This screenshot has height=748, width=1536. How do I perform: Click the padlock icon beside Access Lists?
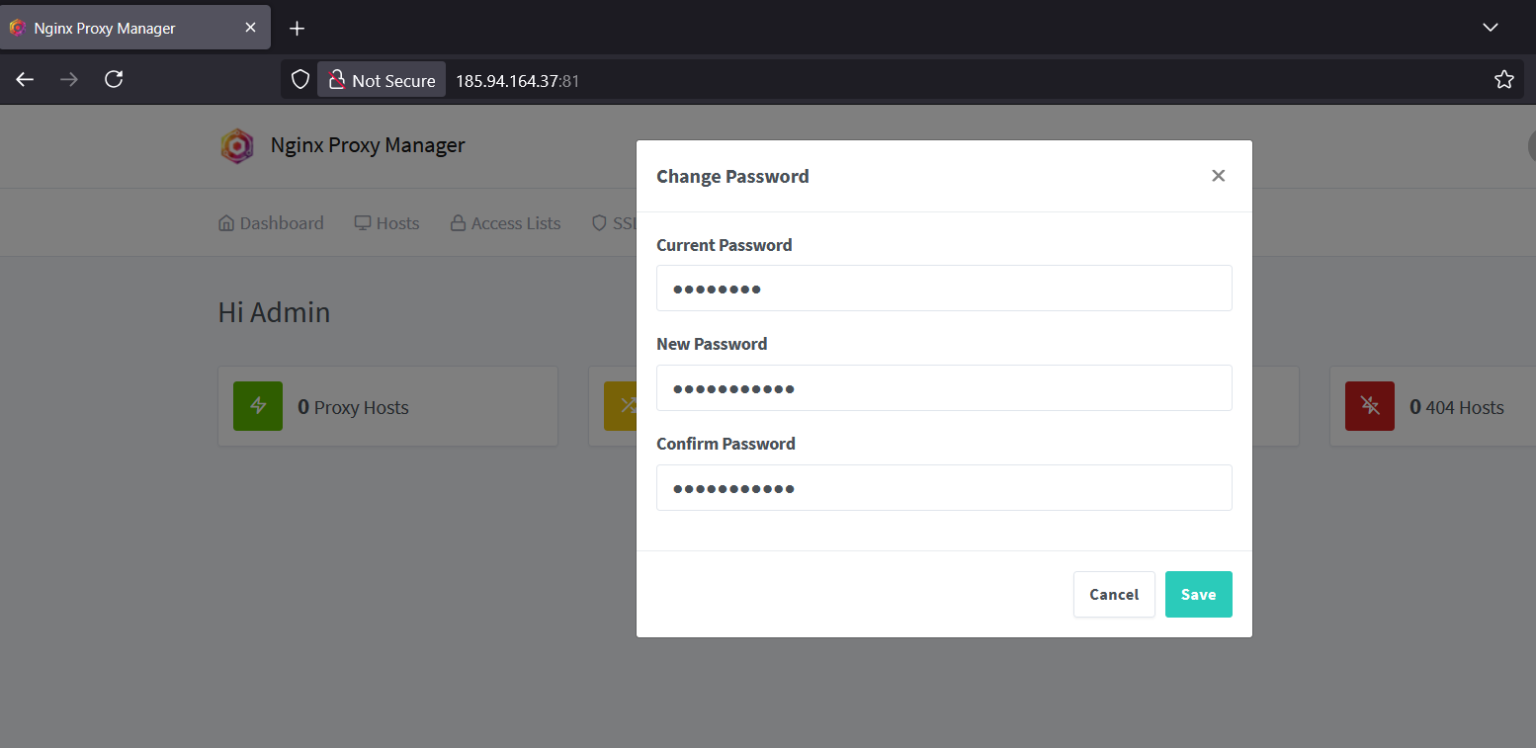click(x=457, y=222)
